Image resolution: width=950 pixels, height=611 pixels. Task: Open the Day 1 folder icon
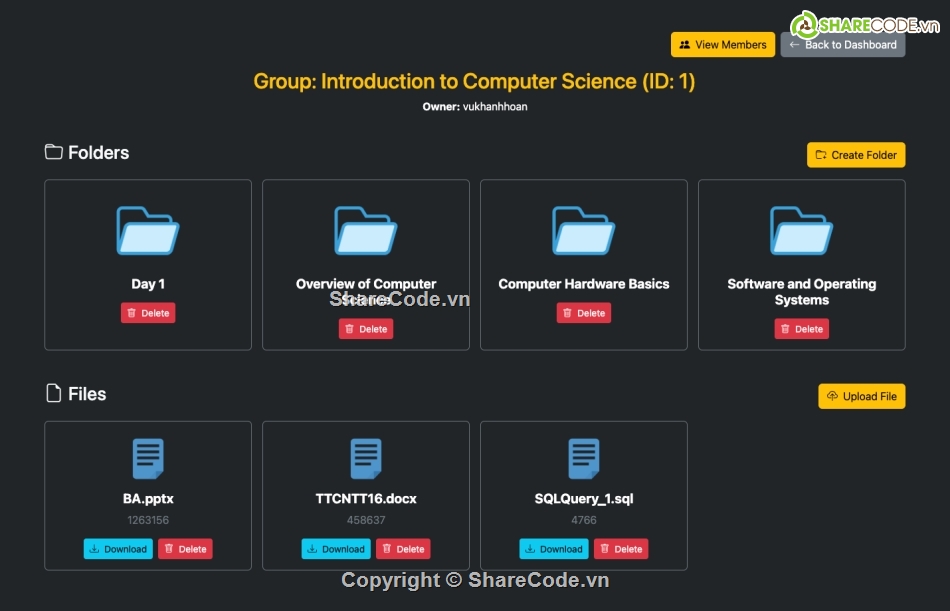click(x=148, y=231)
